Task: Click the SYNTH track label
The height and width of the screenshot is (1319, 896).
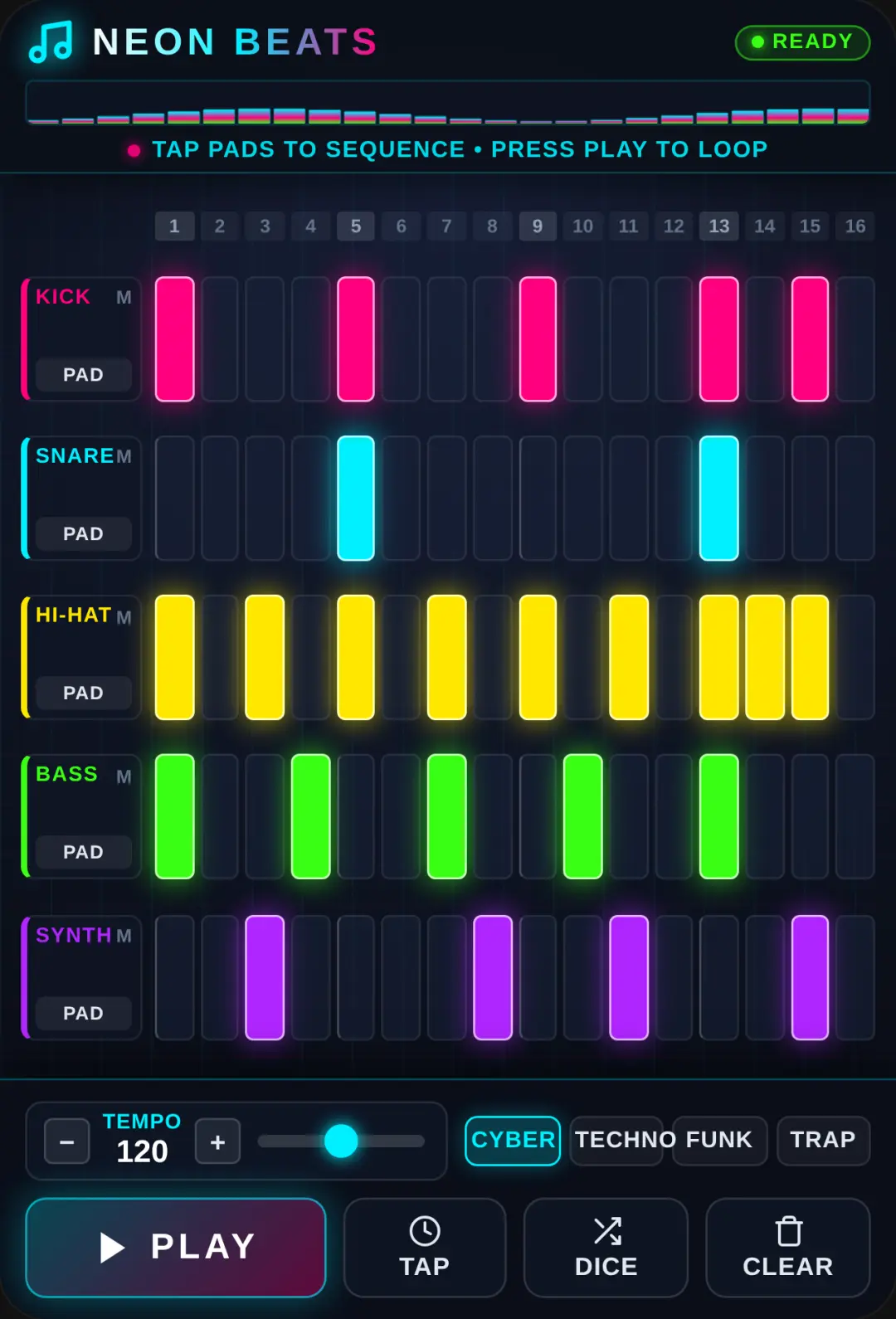Action: [73, 936]
